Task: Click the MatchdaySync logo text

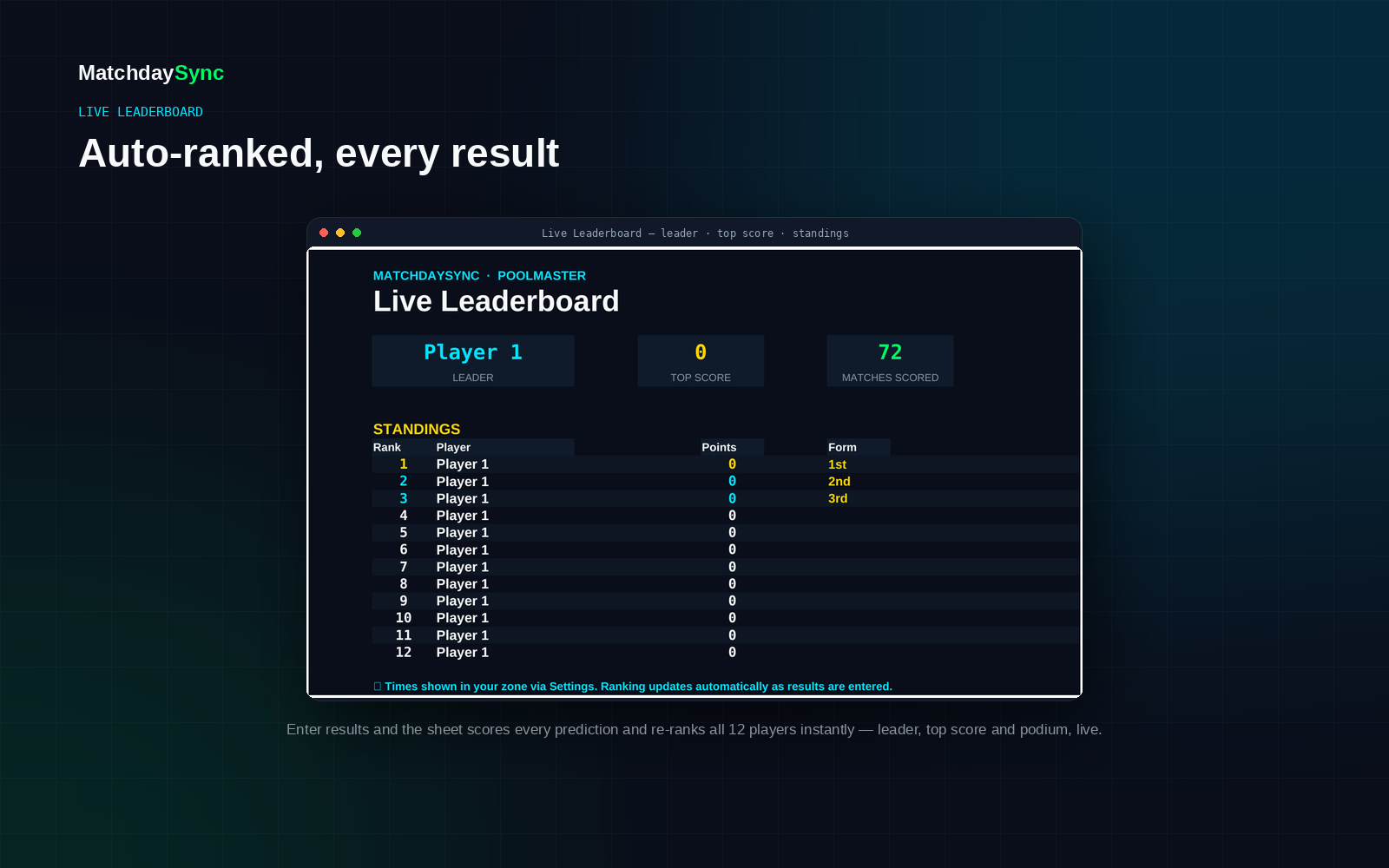Action: 151,73
